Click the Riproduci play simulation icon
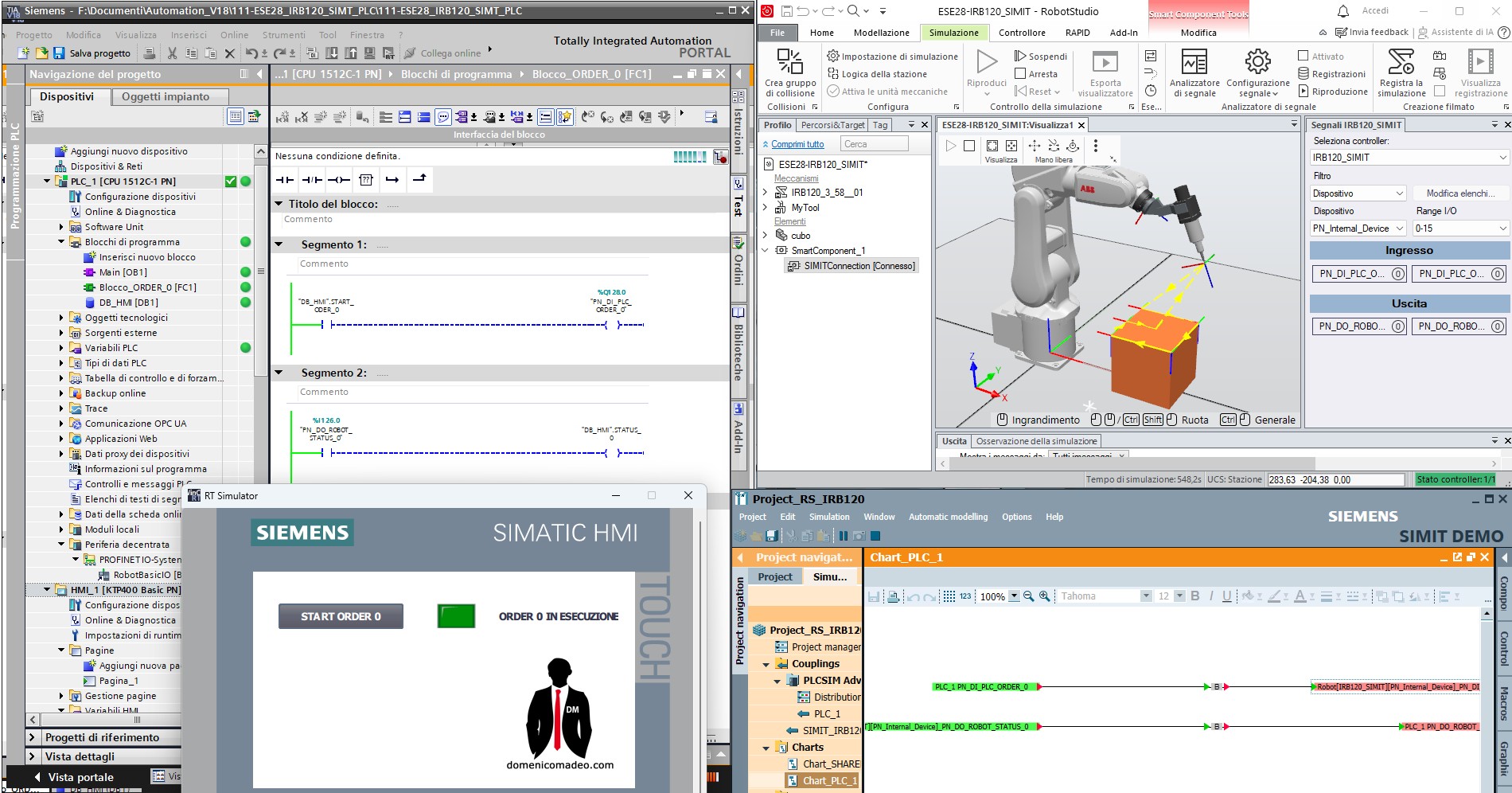This screenshot has width=1512, height=793. pyautogui.click(x=987, y=62)
